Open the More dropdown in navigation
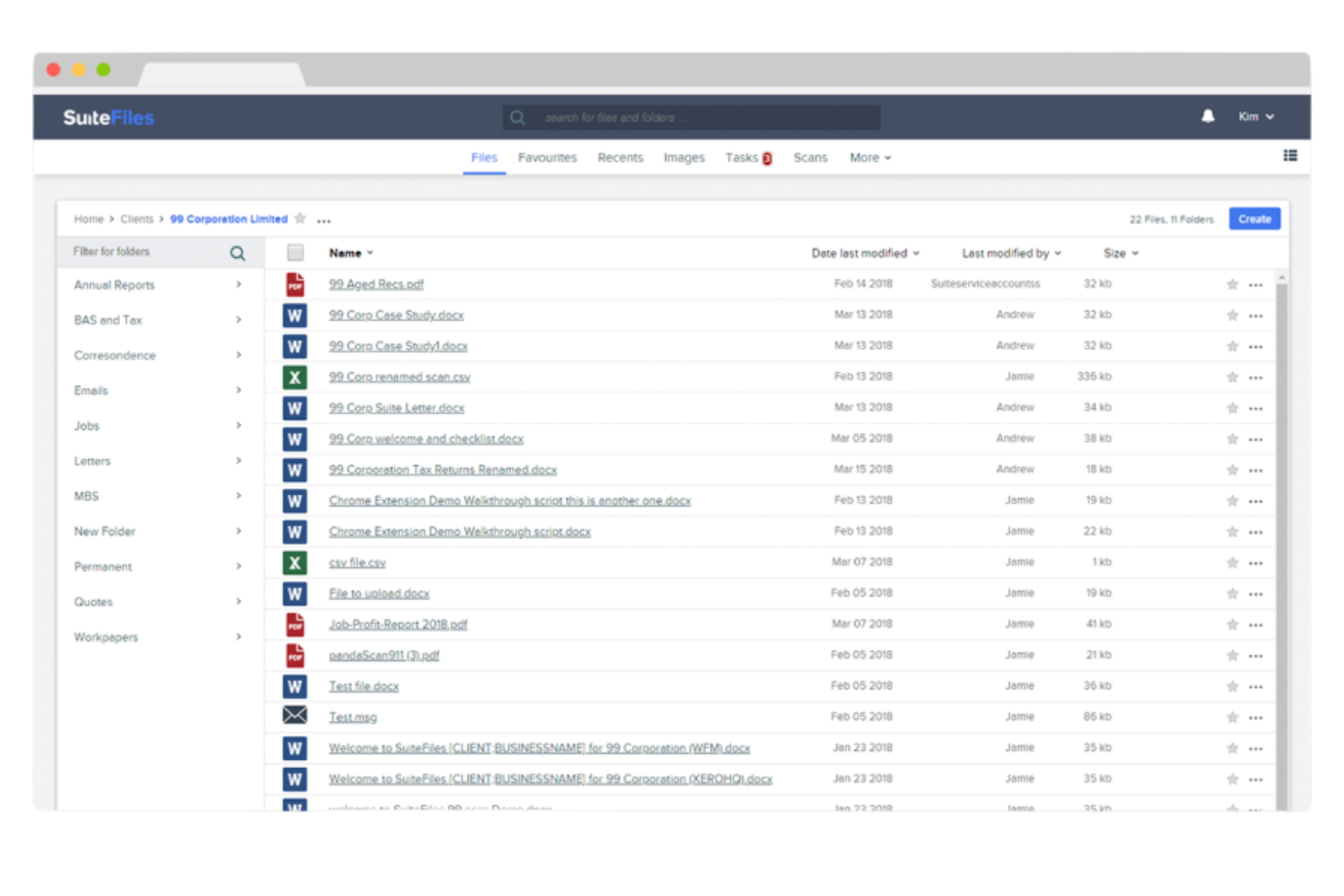Viewport: 1344px width, 896px height. click(x=870, y=157)
